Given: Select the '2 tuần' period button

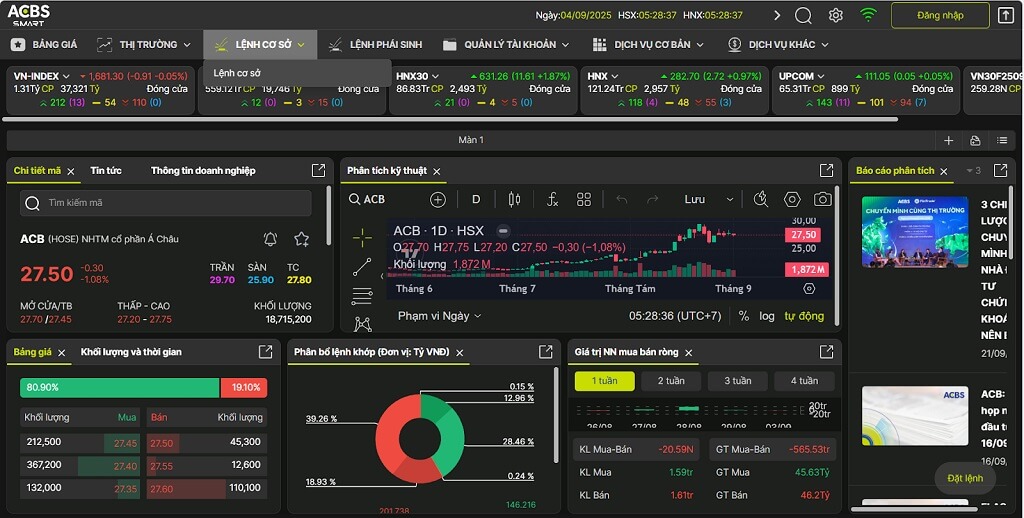Looking at the screenshot, I should pos(671,381).
